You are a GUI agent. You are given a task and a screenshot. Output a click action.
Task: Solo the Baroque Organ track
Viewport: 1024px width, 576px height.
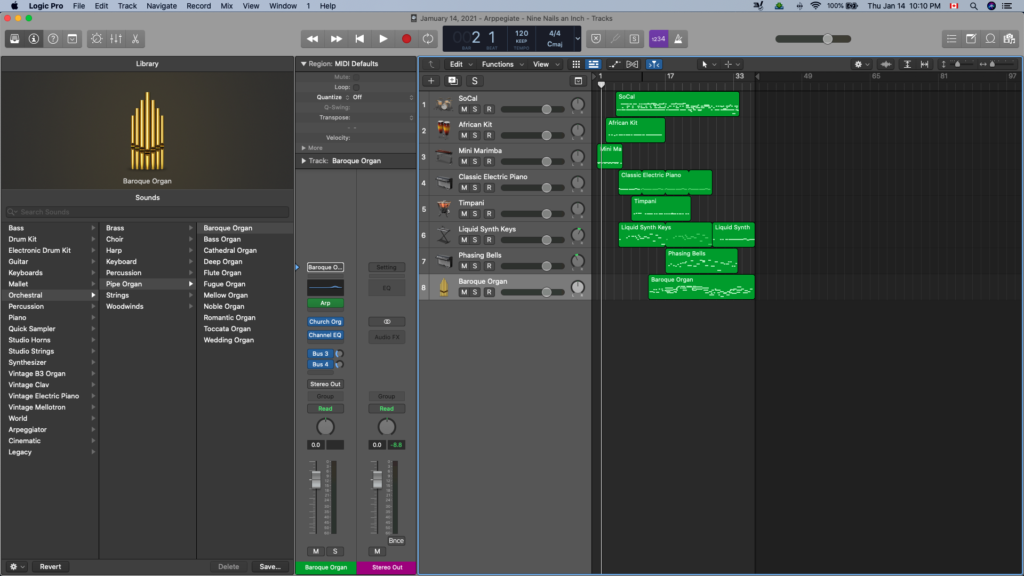pyautogui.click(x=475, y=292)
